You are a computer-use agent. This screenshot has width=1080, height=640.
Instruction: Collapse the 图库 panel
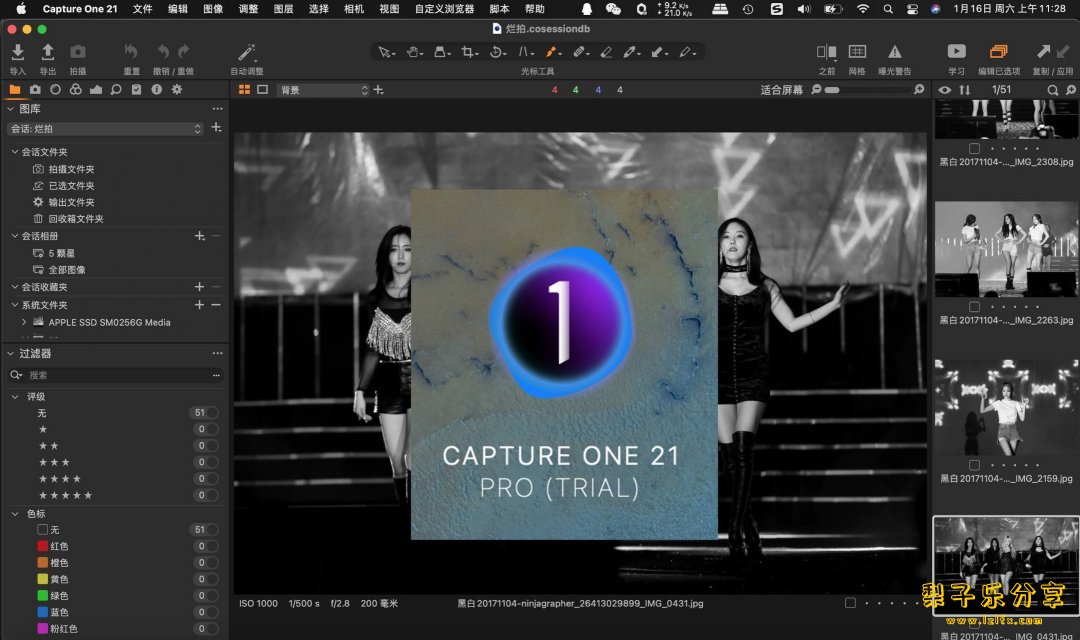pyautogui.click(x=10, y=109)
